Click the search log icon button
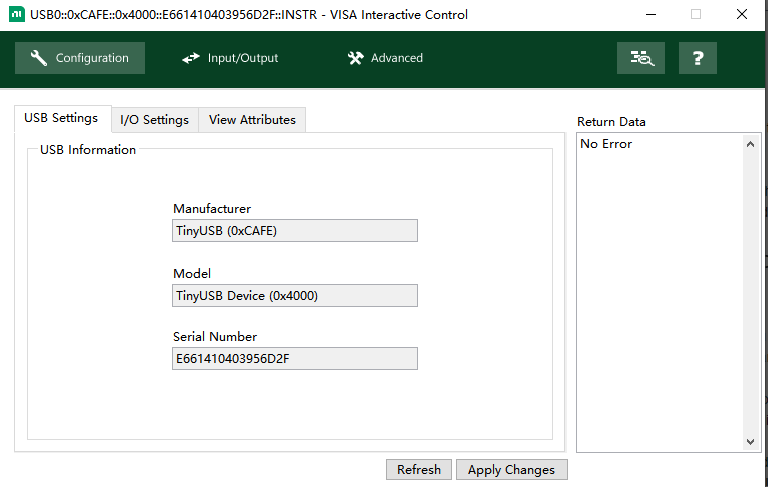768x487 pixels. tap(641, 58)
